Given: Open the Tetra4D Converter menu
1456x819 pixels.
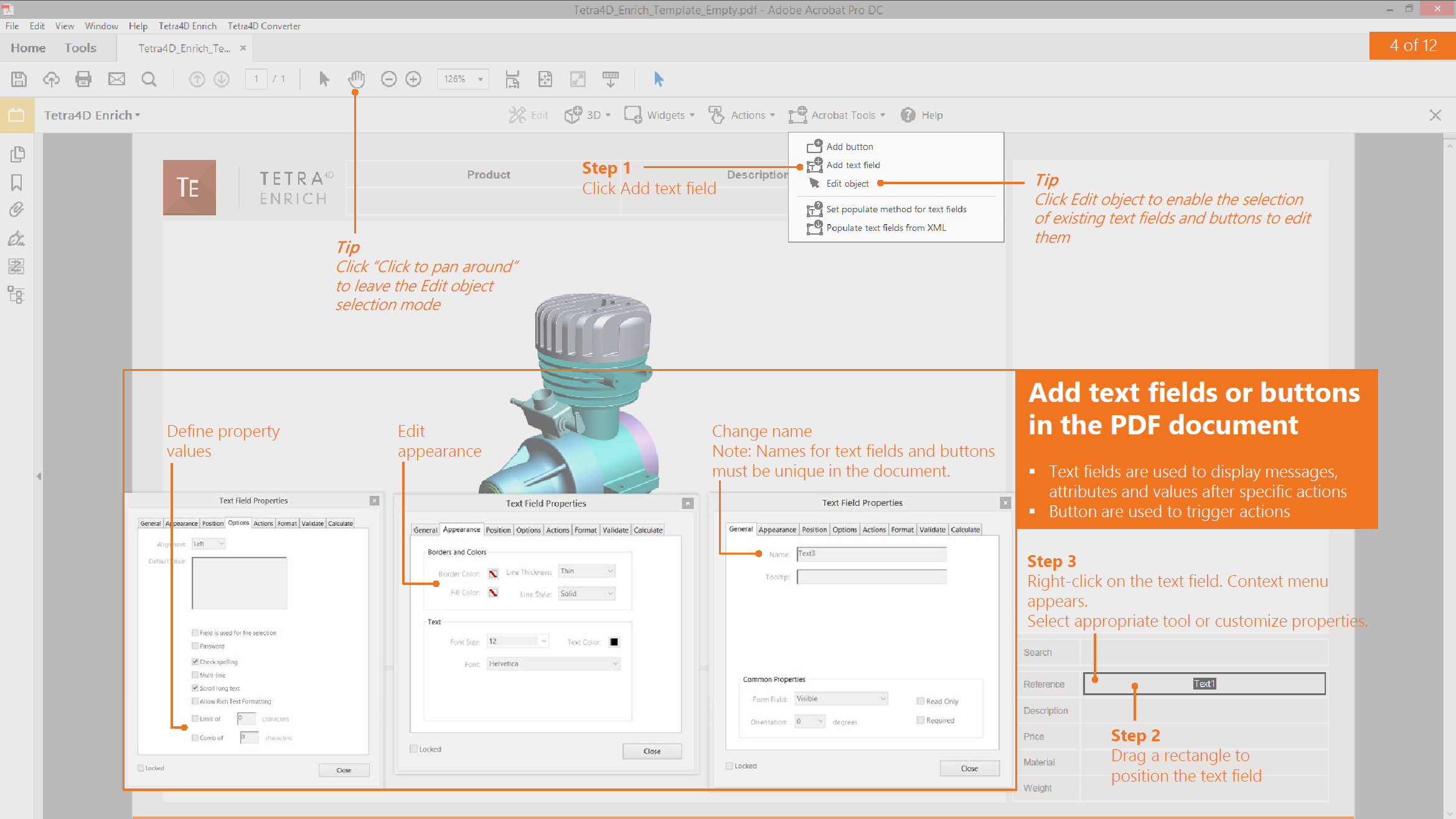Looking at the screenshot, I should [x=264, y=26].
